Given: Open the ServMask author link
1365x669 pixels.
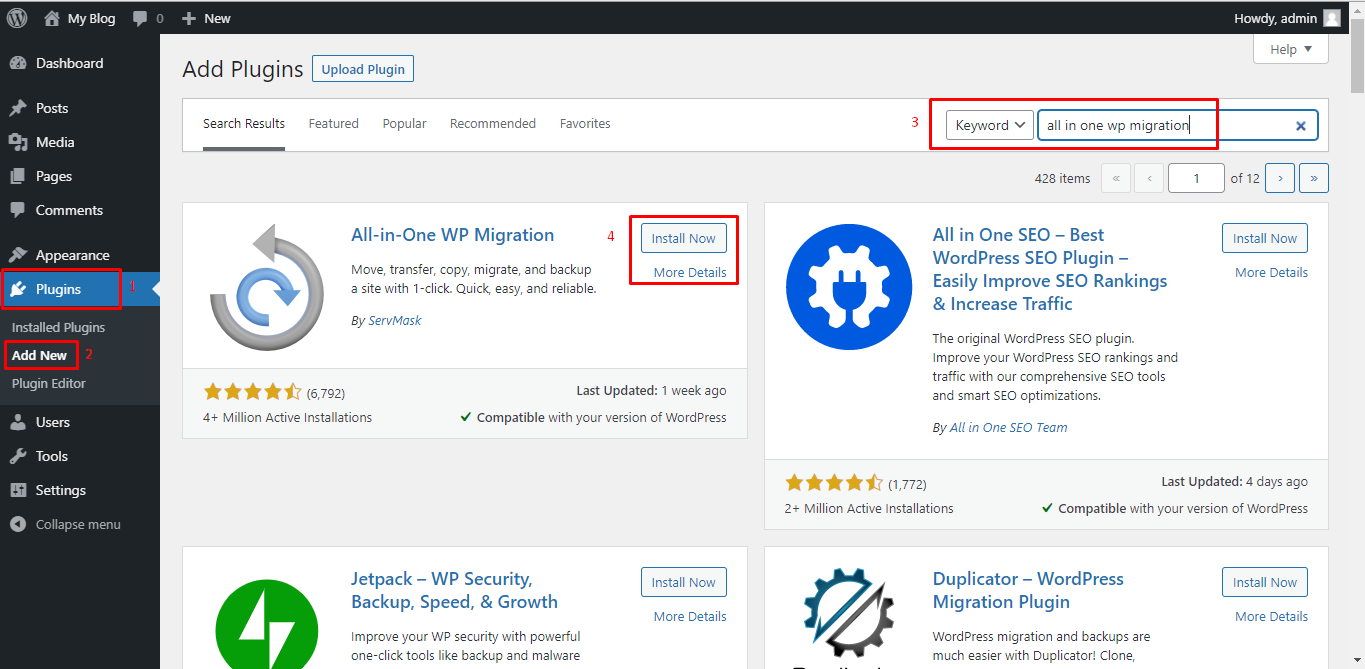Looking at the screenshot, I should [x=395, y=321].
